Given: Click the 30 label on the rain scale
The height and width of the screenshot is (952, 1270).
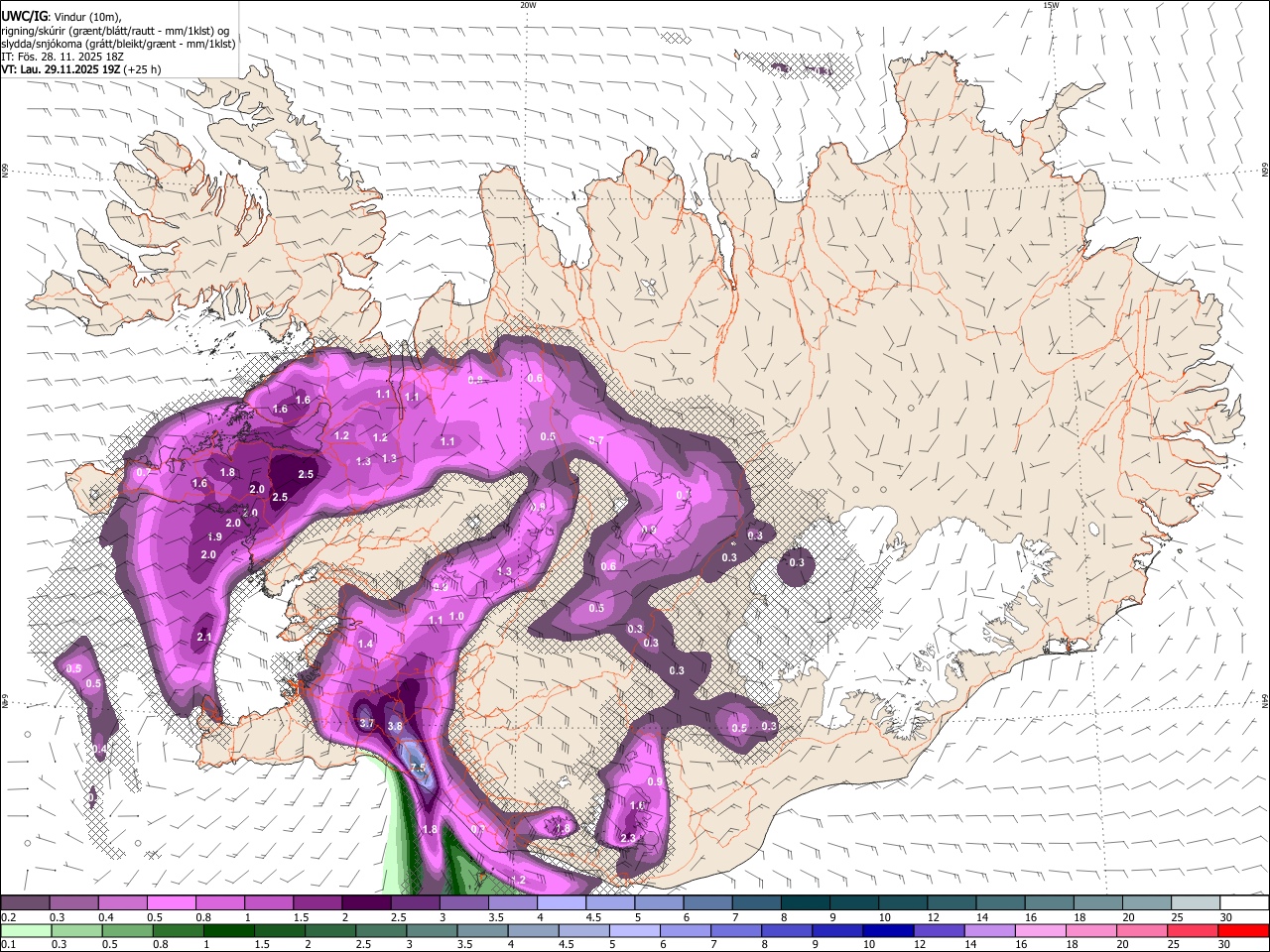Looking at the screenshot, I should (1224, 945).
